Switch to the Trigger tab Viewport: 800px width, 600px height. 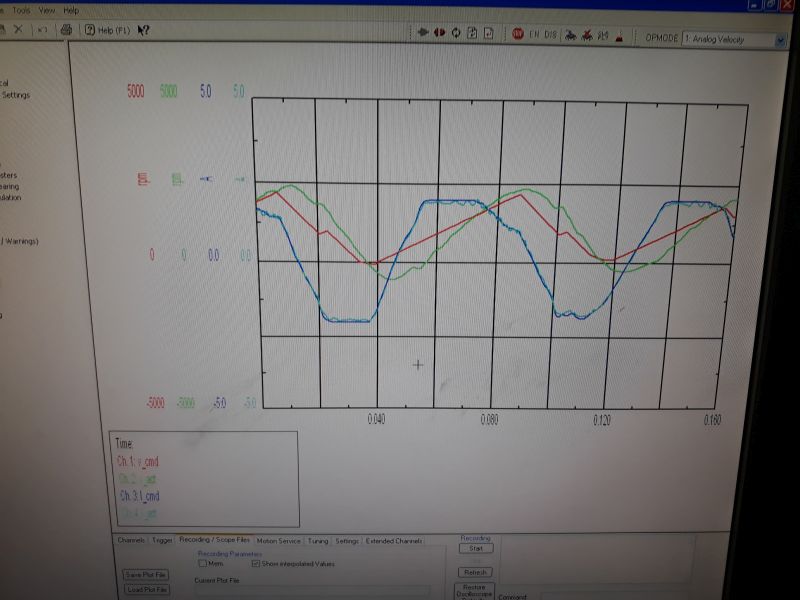[x=162, y=540]
